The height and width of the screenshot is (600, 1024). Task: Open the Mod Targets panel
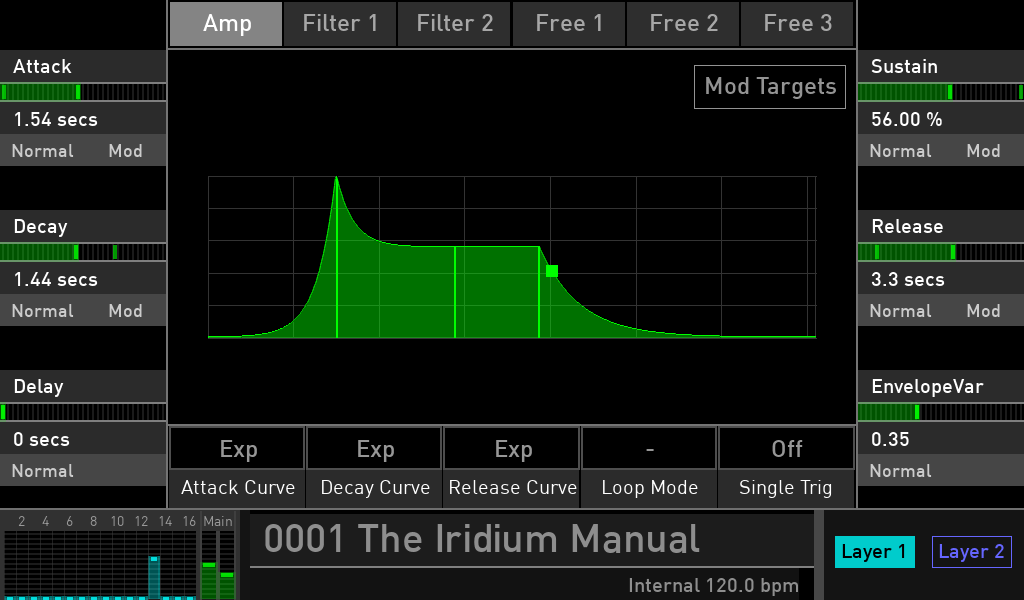(x=770, y=87)
